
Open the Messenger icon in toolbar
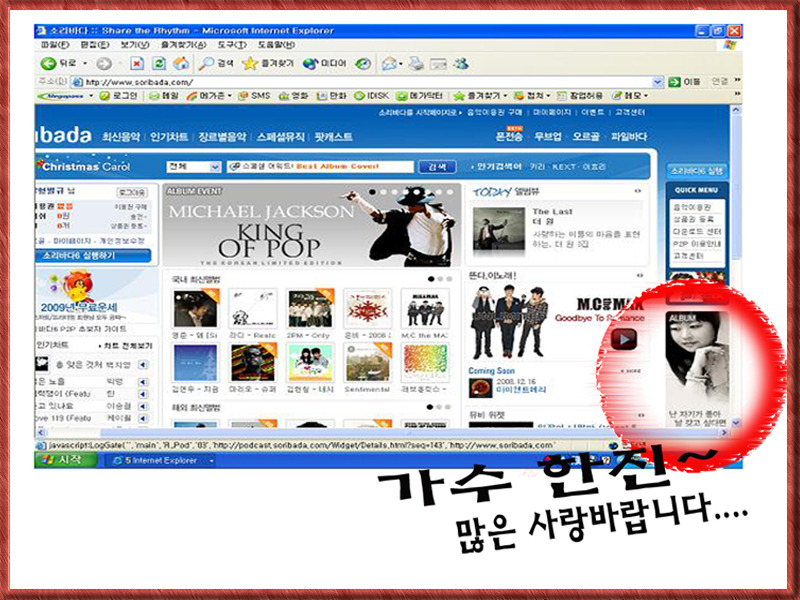coord(462,64)
